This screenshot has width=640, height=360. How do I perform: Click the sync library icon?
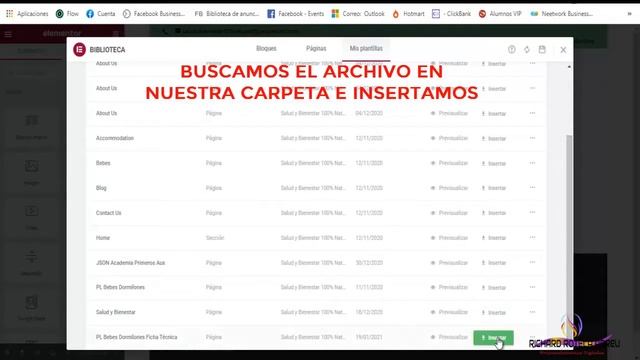point(527,49)
